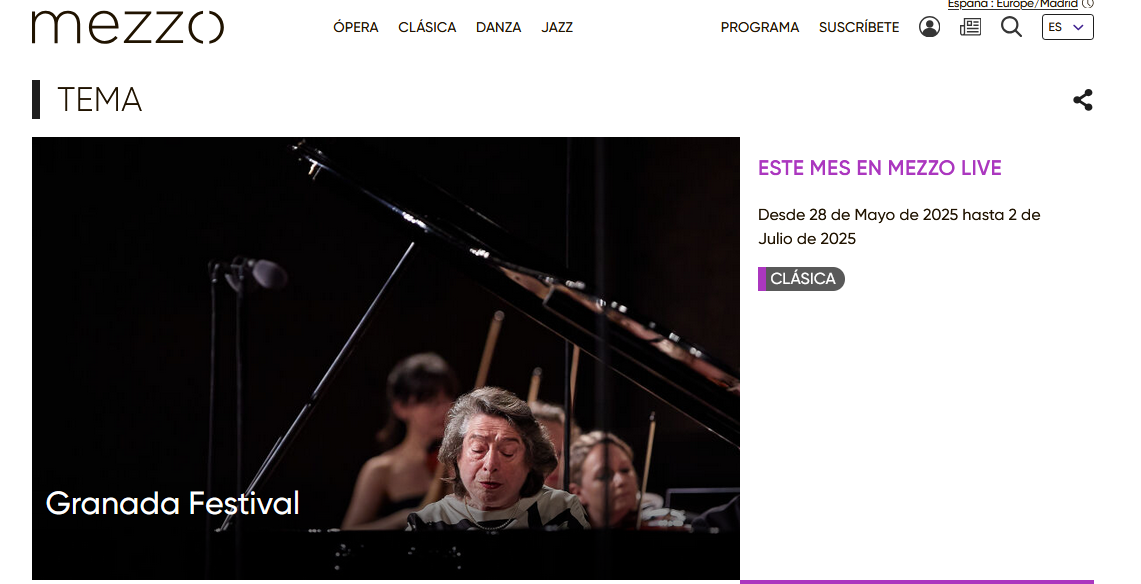Open the JAZZ section
1141x584 pixels.
click(557, 27)
